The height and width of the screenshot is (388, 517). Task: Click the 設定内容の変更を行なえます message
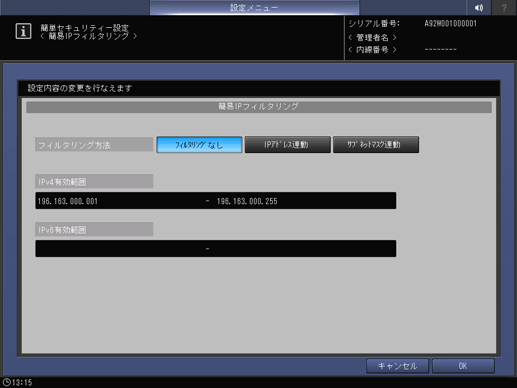[80, 88]
